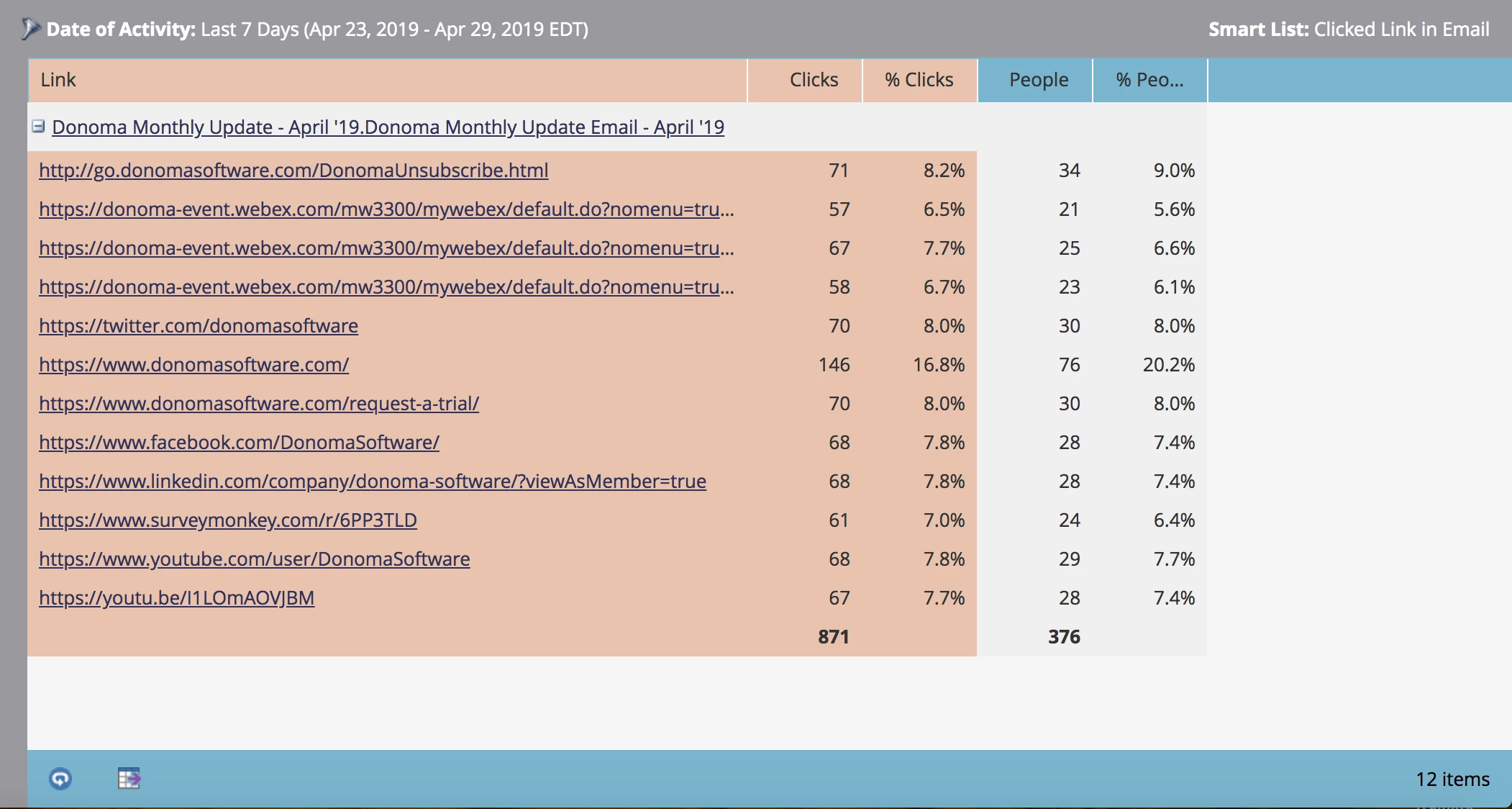Click the % Clicks column header
This screenshot has height=809, width=1512.
coord(919,80)
